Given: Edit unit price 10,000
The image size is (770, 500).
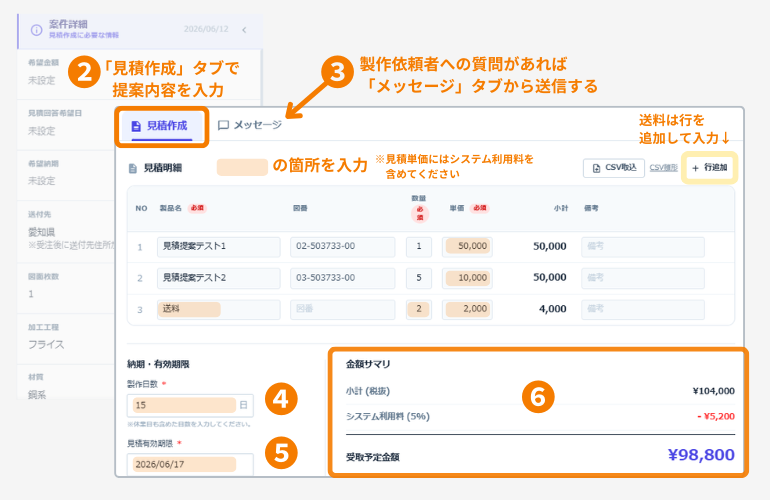Looking at the screenshot, I should tap(467, 278).
